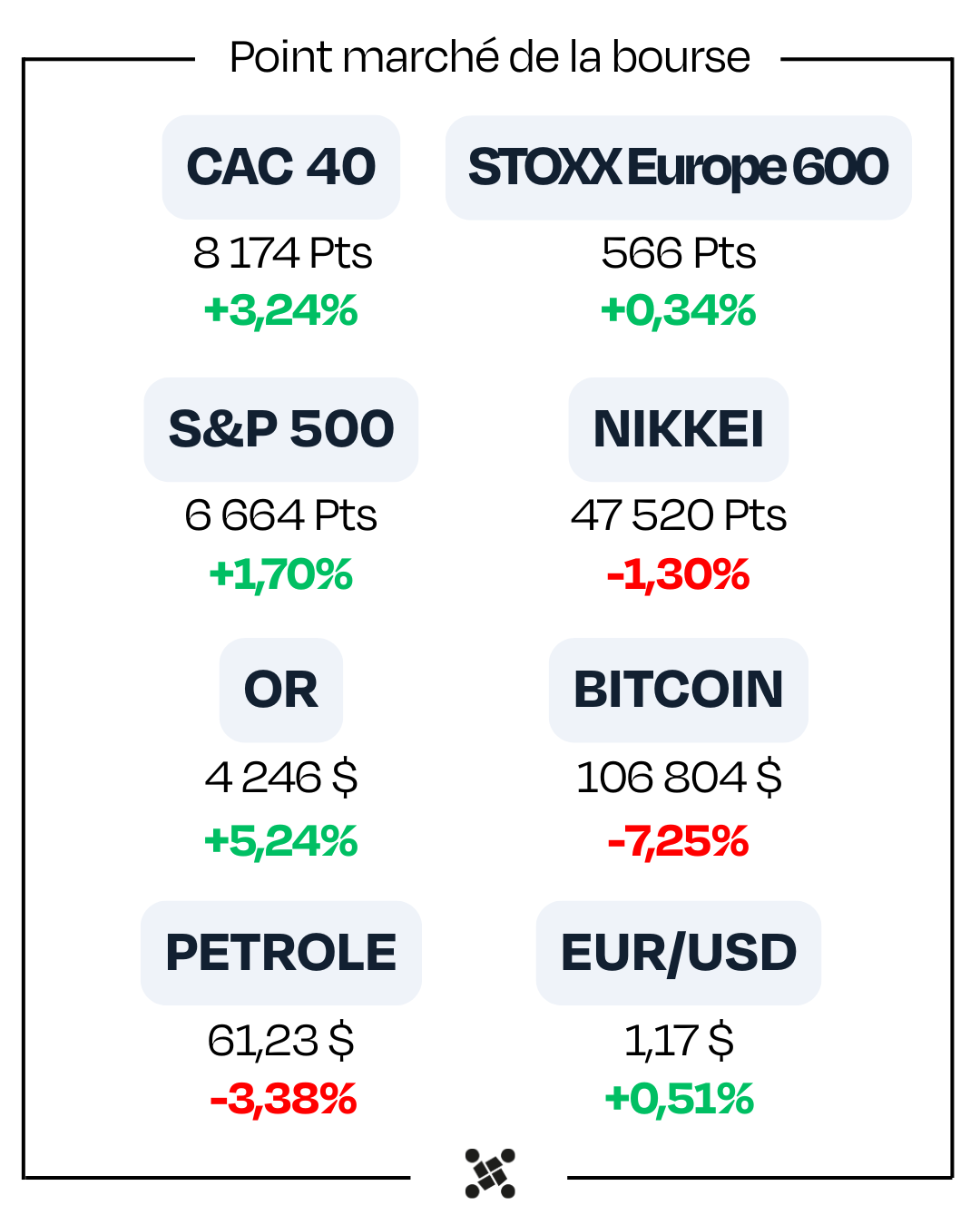Open the NIKKEI label badge

[678, 429]
